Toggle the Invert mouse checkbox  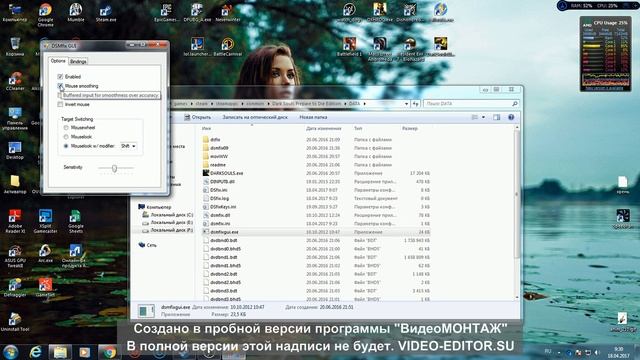(x=60, y=104)
